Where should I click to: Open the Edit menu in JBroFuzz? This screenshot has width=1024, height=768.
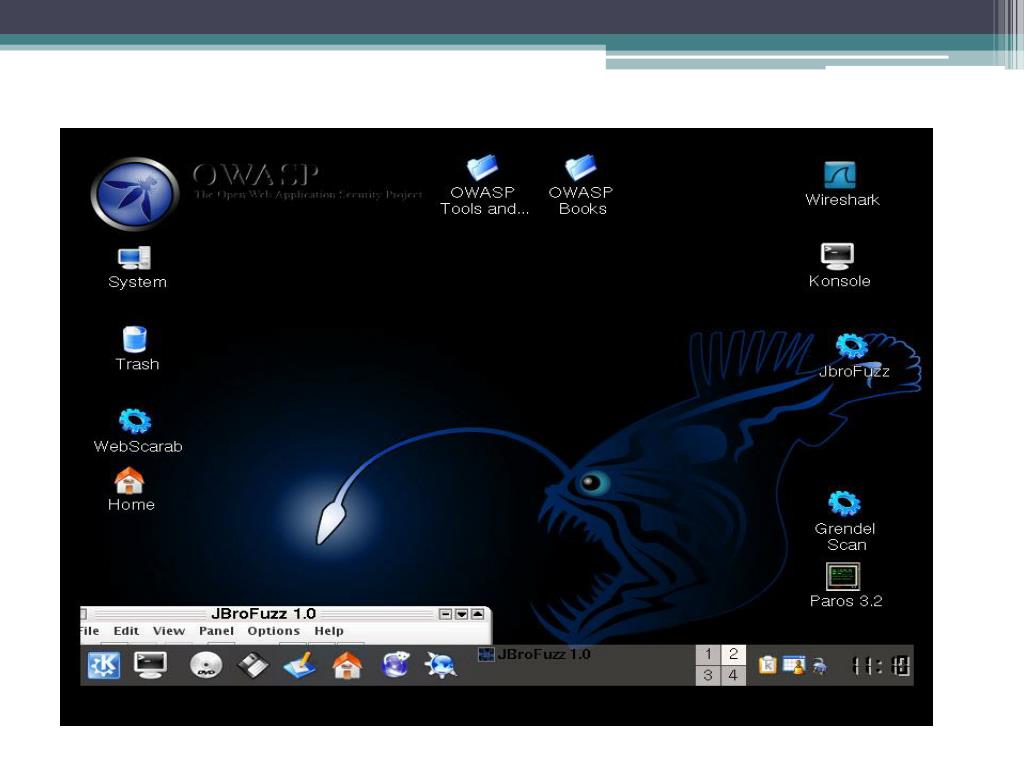126,631
